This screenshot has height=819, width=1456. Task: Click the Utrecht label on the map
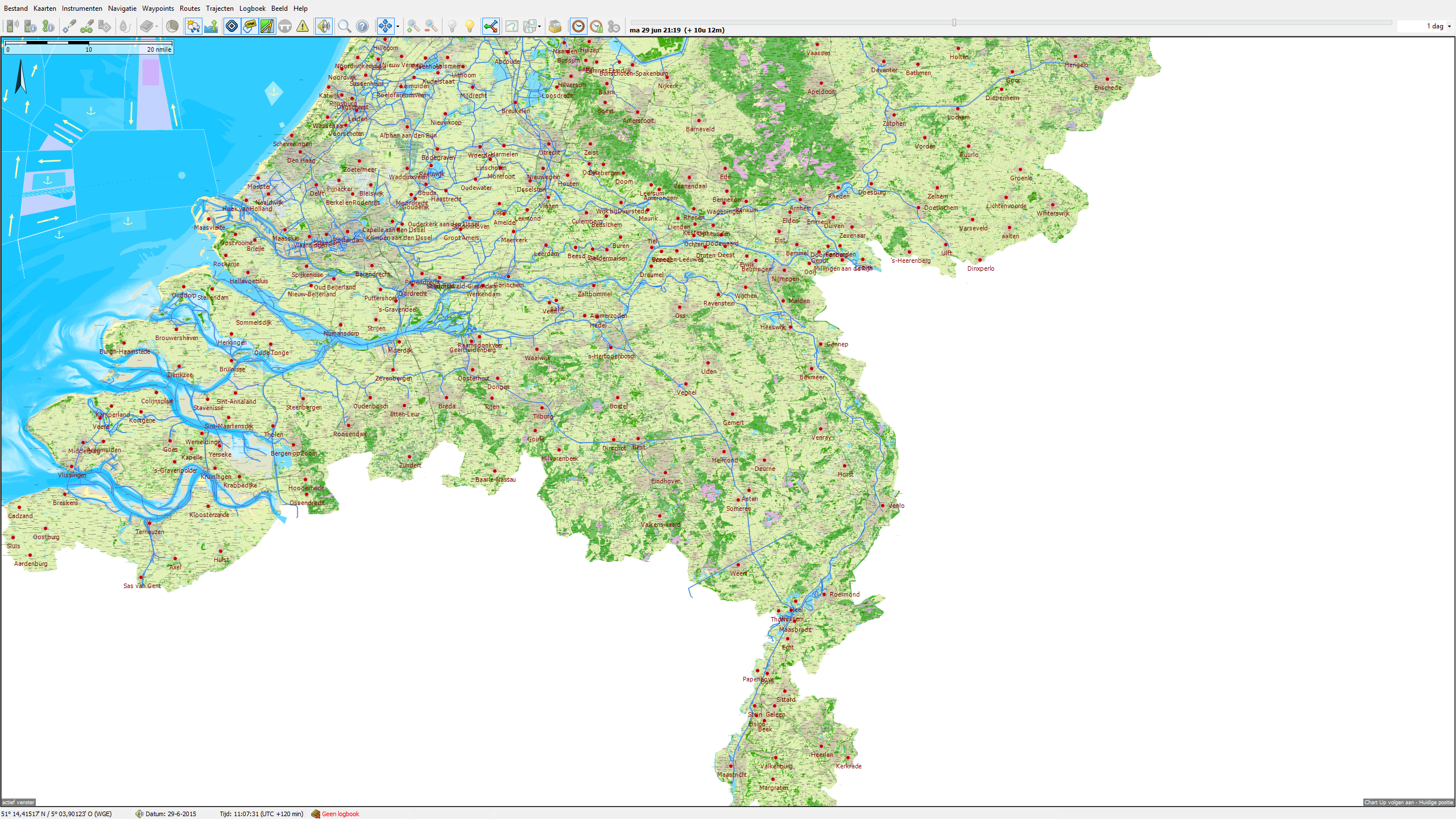[549, 152]
